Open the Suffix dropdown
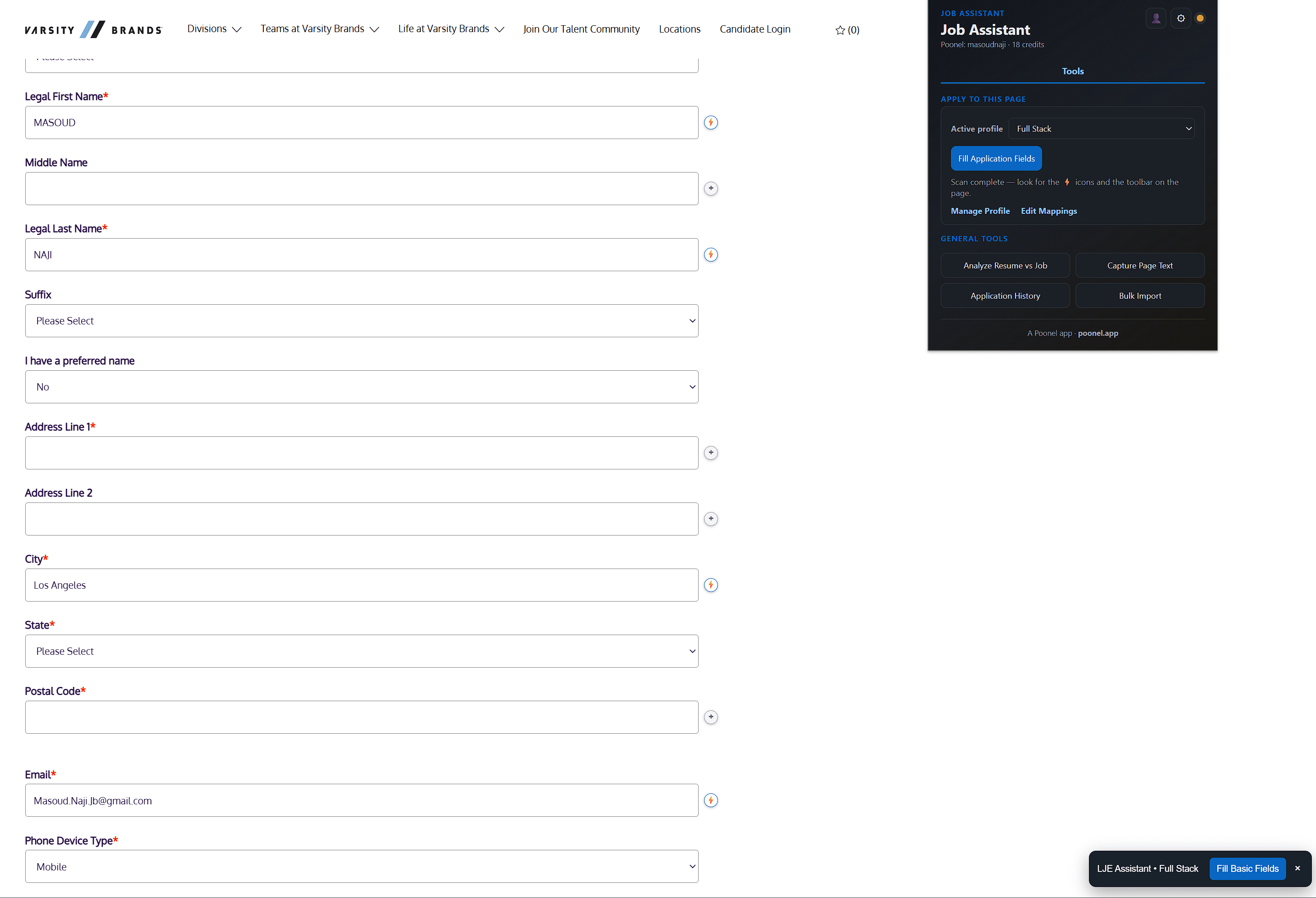This screenshot has width=1316, height=898. pyautogui.click(x=361, y=321)
